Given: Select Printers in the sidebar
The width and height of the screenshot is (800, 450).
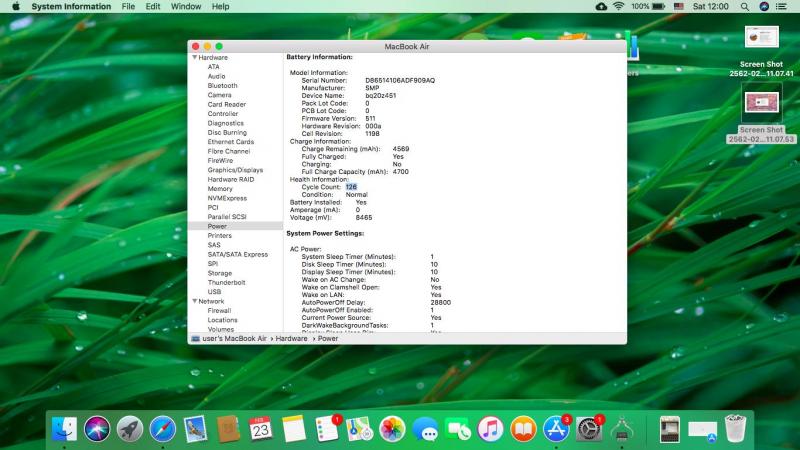Looking at the screenshot, I should (x=219, y=236).
